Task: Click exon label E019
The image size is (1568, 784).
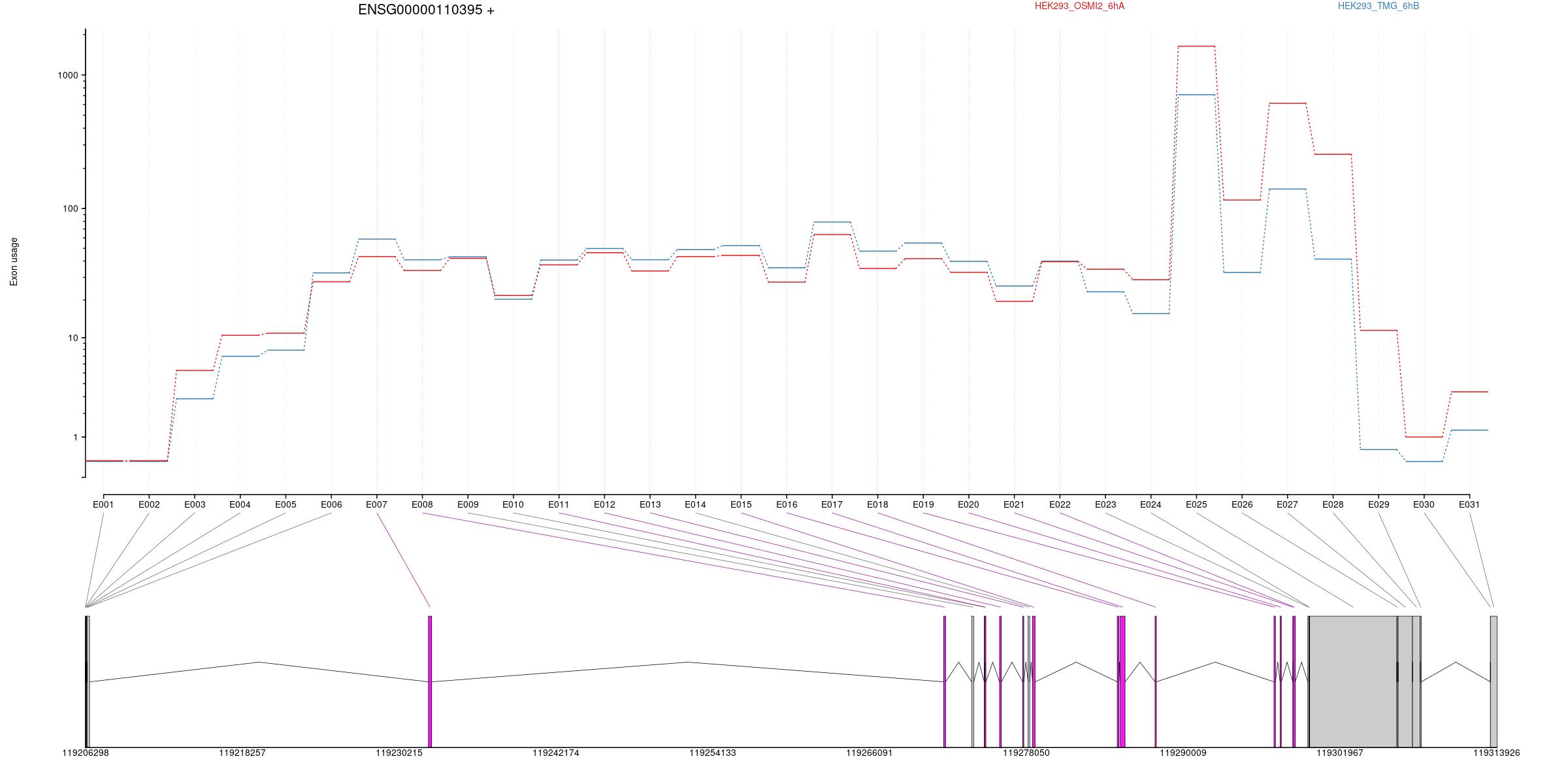Action: coord(923,504)
